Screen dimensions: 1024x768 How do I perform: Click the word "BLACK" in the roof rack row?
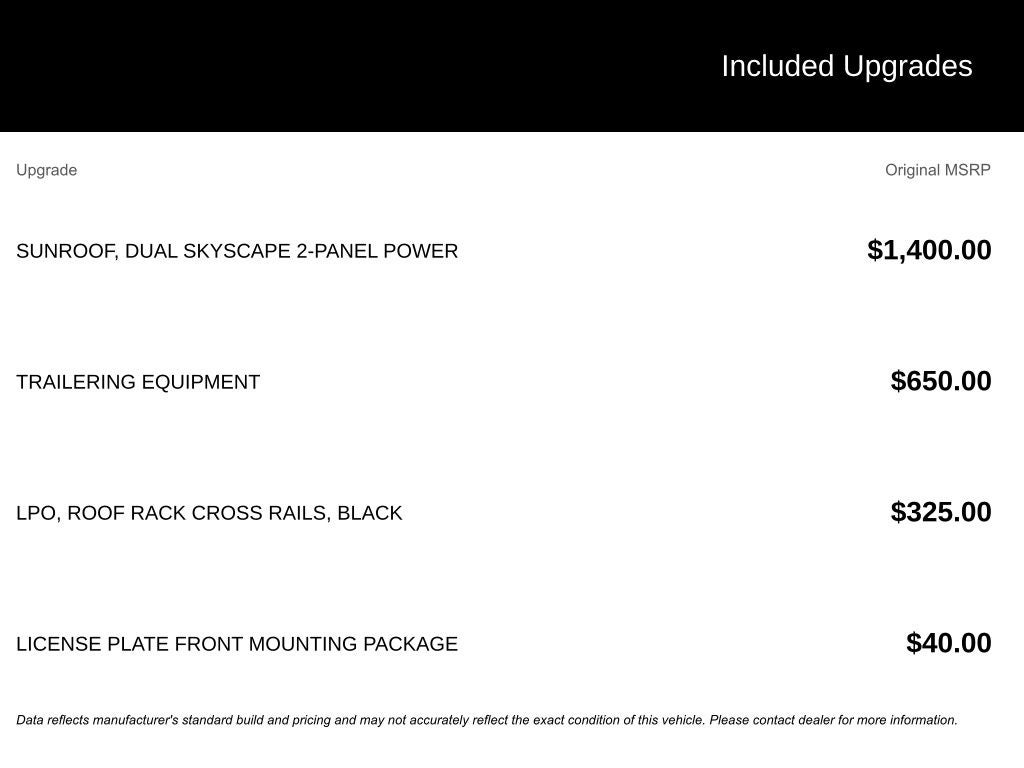[369, 513]
